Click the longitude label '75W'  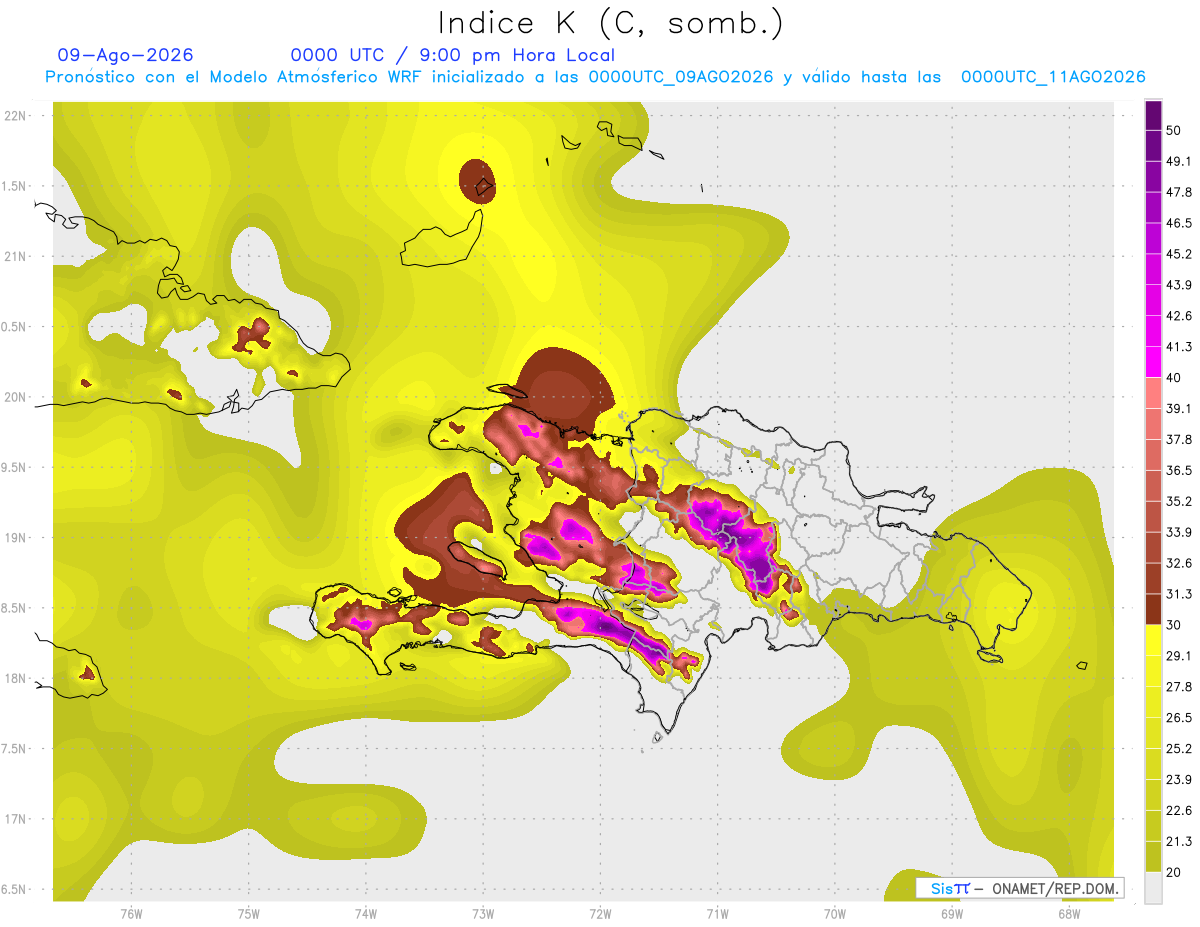(x=248, y=913)
